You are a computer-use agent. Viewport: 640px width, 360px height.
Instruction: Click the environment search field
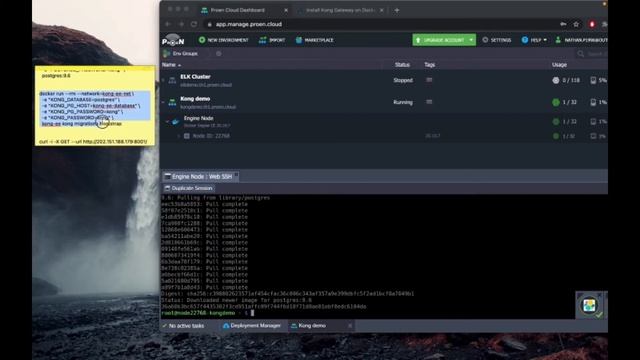[x=591, y=54]
